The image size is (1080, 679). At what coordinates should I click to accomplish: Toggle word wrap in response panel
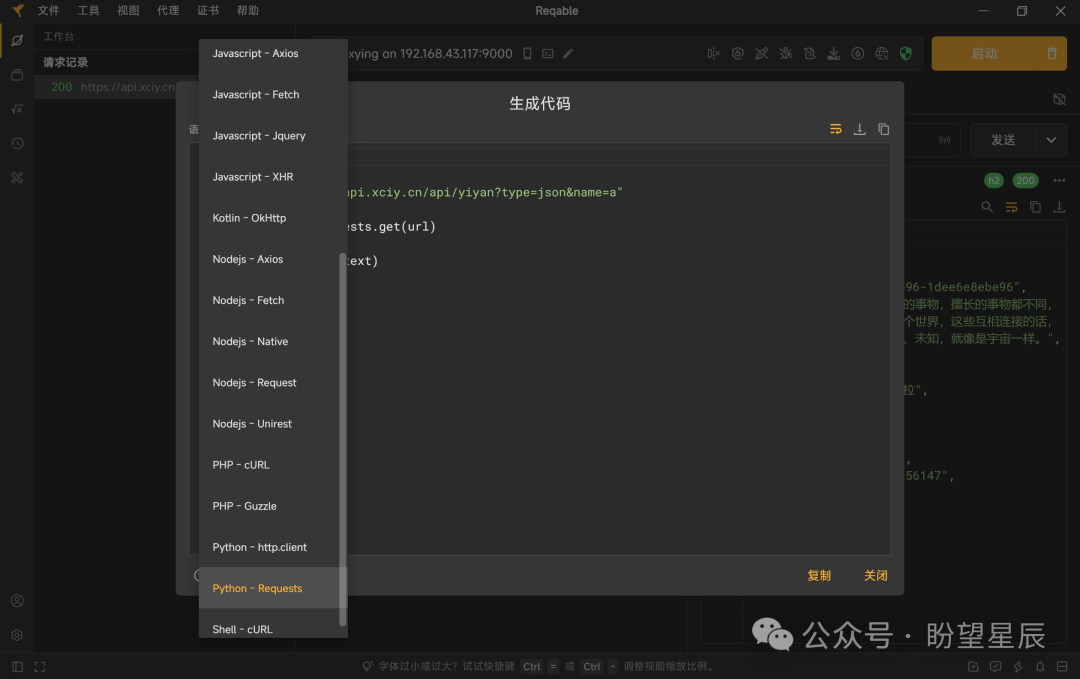(1011, 207)
